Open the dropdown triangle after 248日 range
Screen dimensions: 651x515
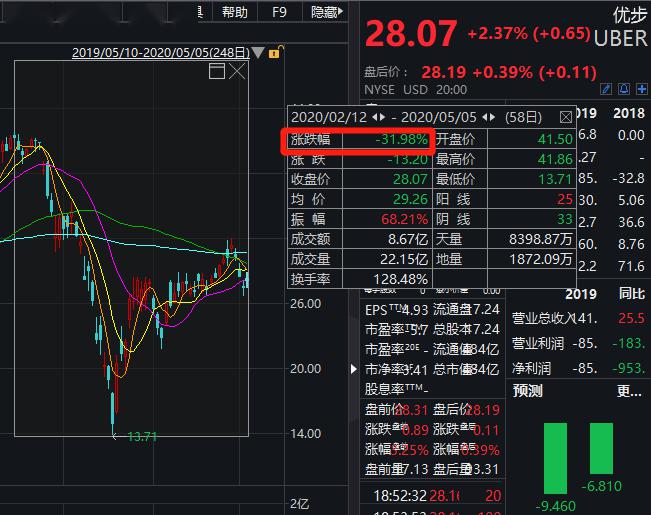point(258,53)
